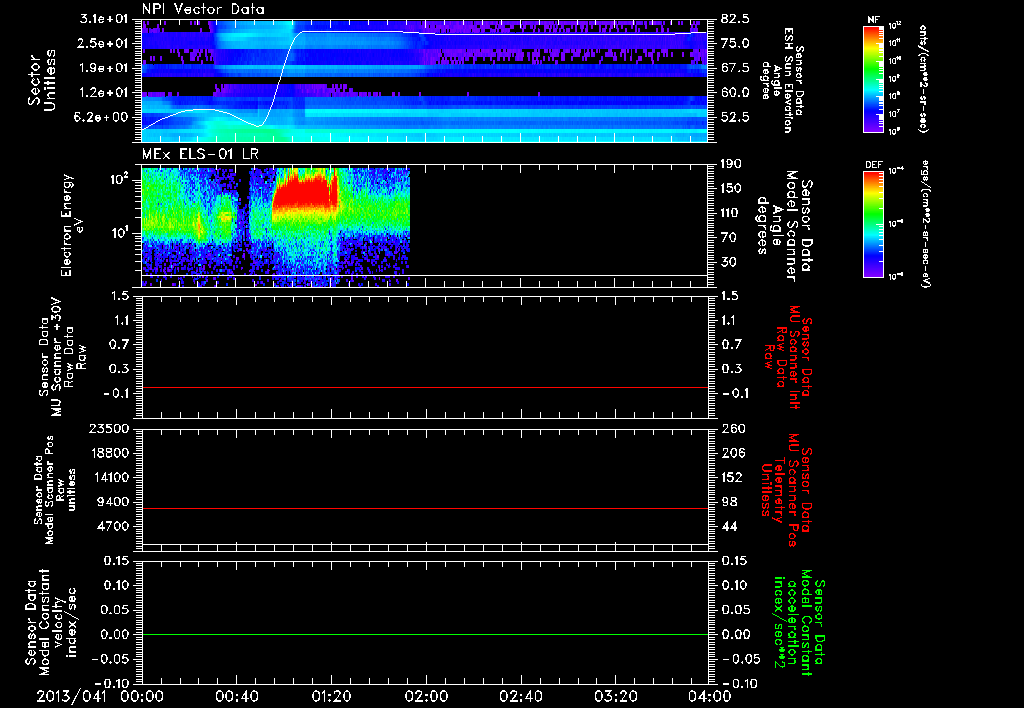The height and width of the screenshot is (708, 1024).
Task: Click the '9400' scanner position tick label
Action: (x=114, y=502)
